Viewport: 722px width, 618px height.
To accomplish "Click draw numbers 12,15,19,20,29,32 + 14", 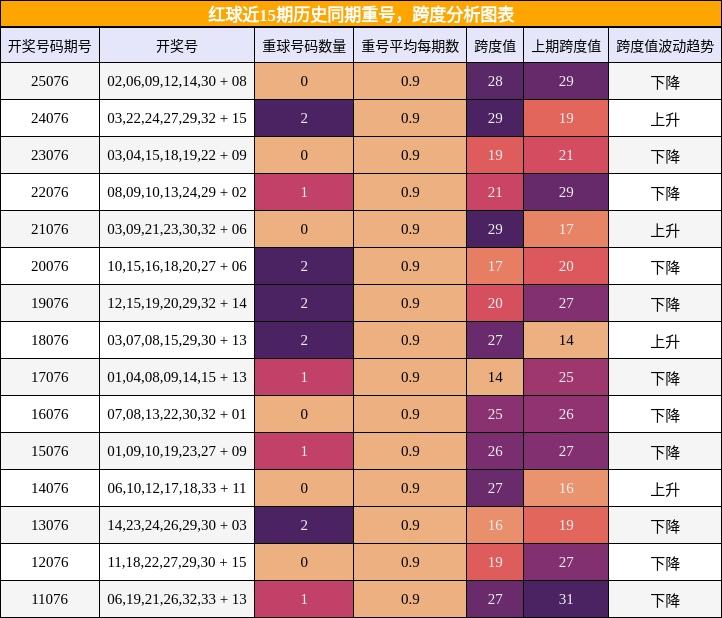I will 177,303.
